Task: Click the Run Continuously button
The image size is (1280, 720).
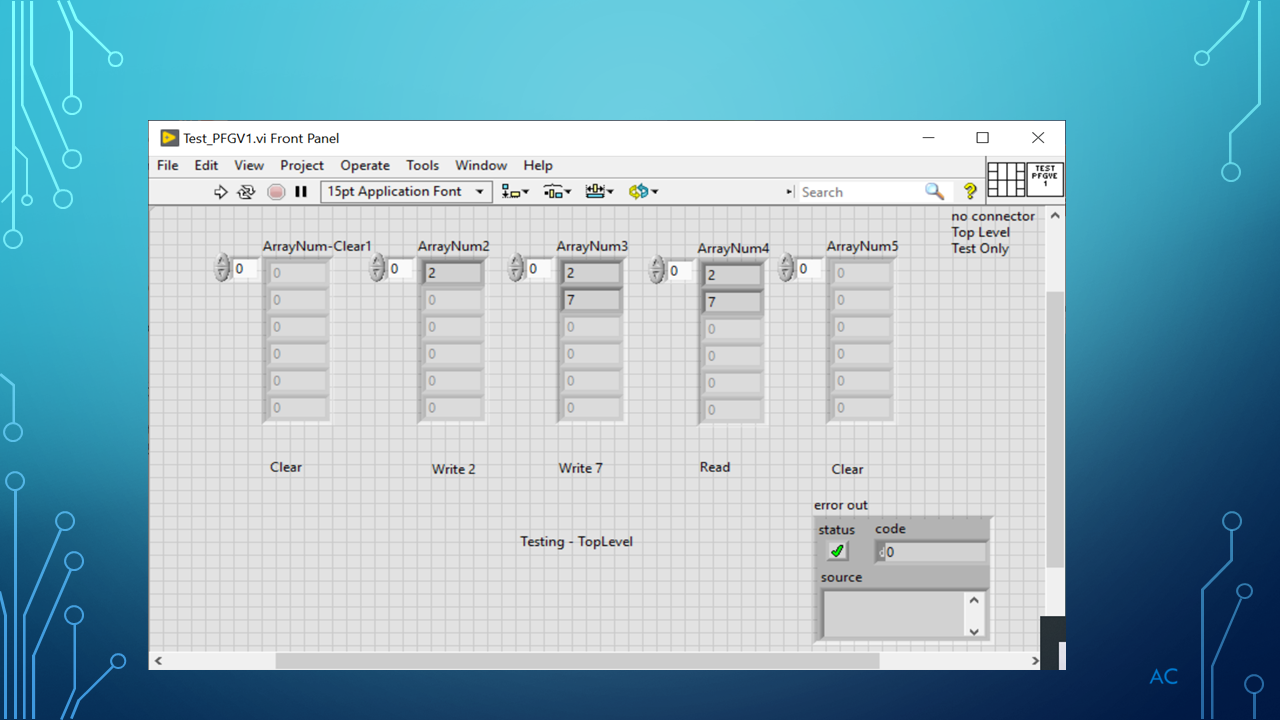Action: 246,192
